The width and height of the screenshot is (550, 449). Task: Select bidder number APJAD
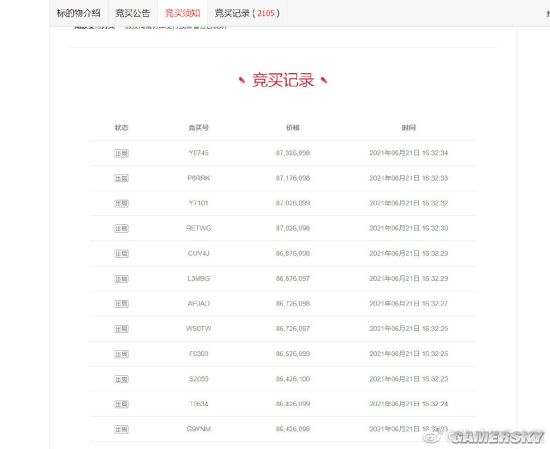point(199,303)
